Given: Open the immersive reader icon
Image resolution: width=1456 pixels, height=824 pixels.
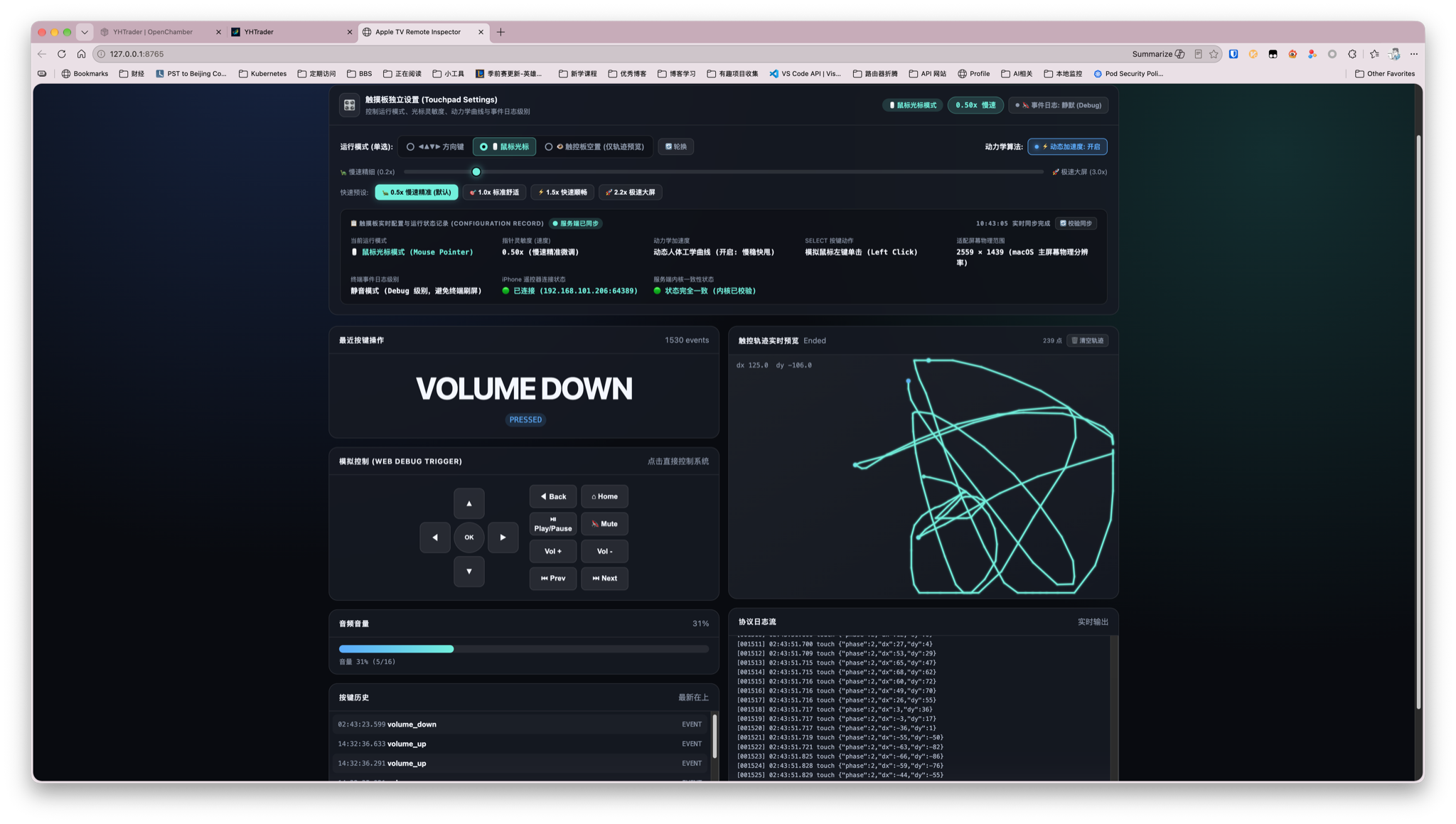Looking at the screenshot, I should coord(1198,54).
